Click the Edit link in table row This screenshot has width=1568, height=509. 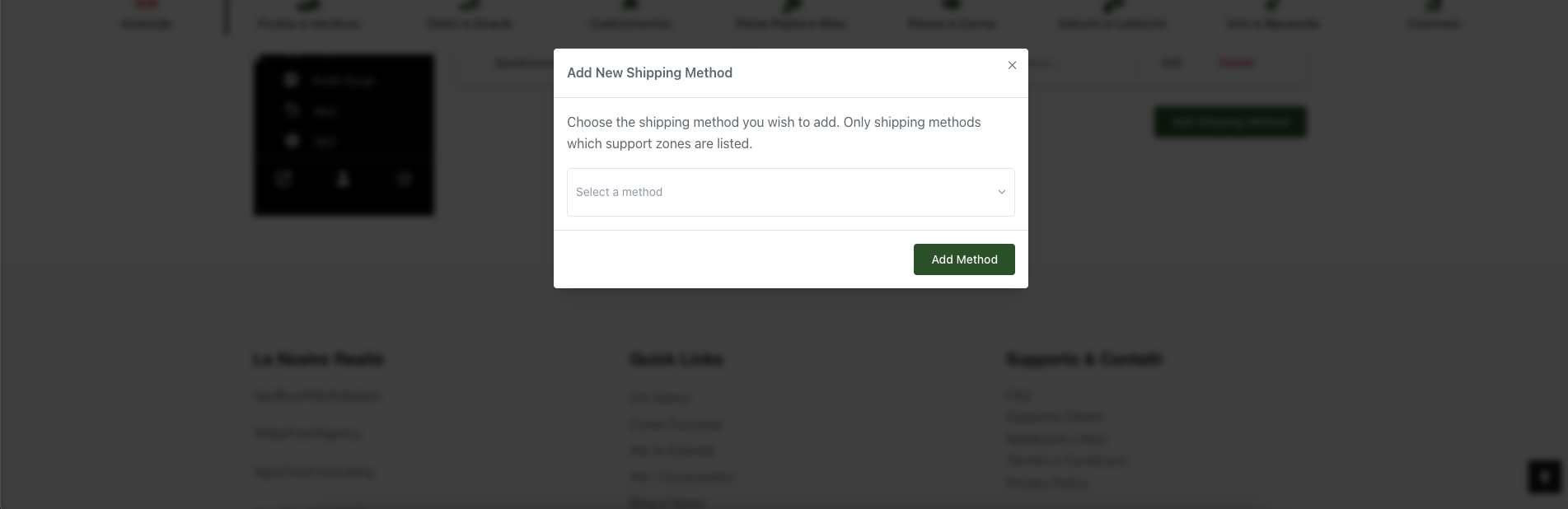1172,63
